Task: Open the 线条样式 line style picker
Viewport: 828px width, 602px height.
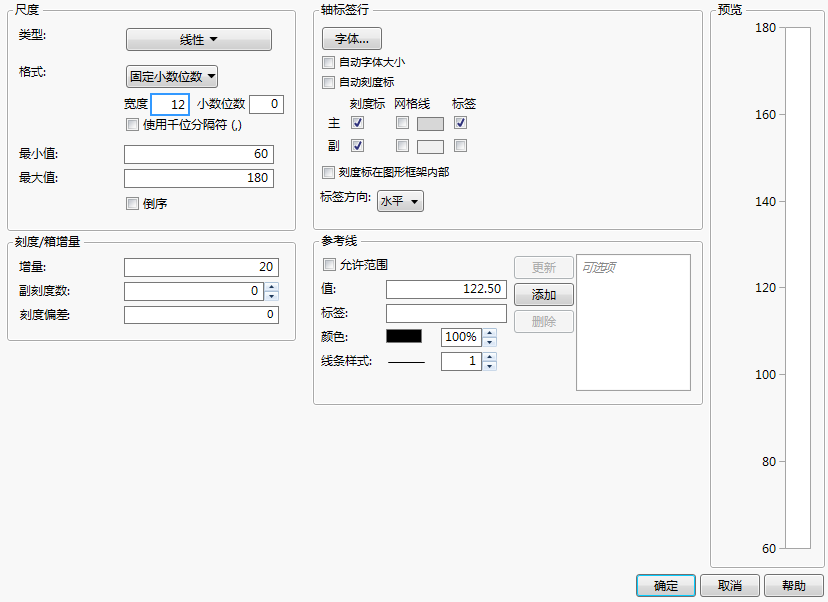Action: 404,361
